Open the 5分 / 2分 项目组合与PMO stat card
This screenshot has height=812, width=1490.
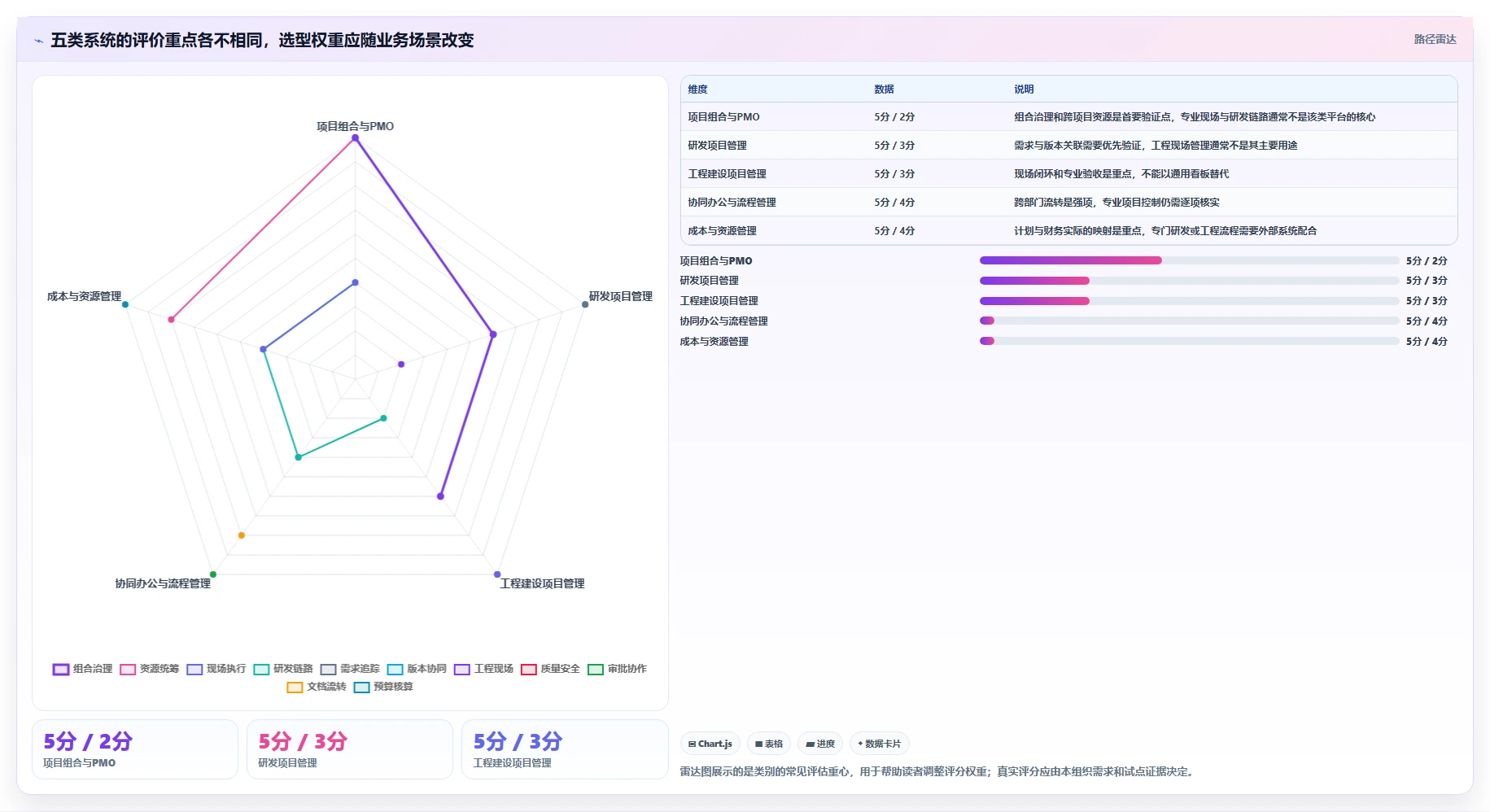(x=135, y=749)
